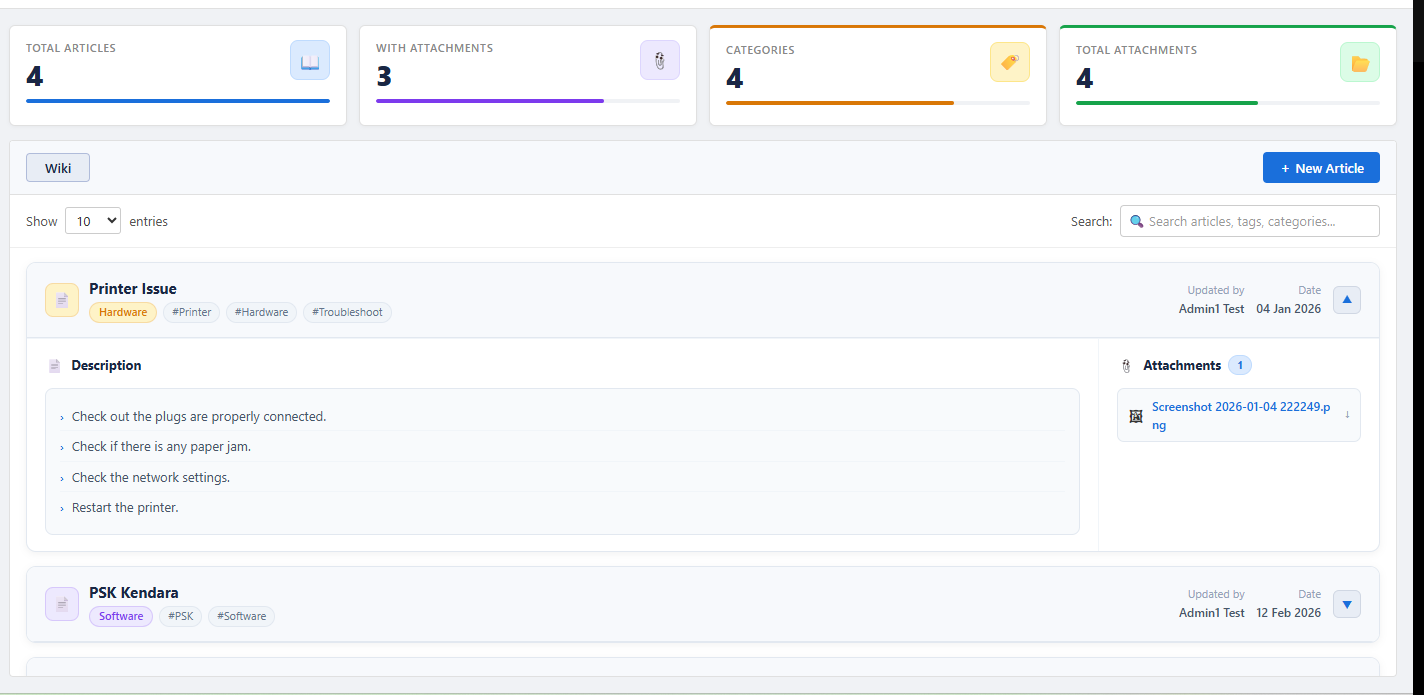Viewport: 1424px width, 695px height.
Task: Click 'Restart the printer.' line
Action: click(125, 507)
